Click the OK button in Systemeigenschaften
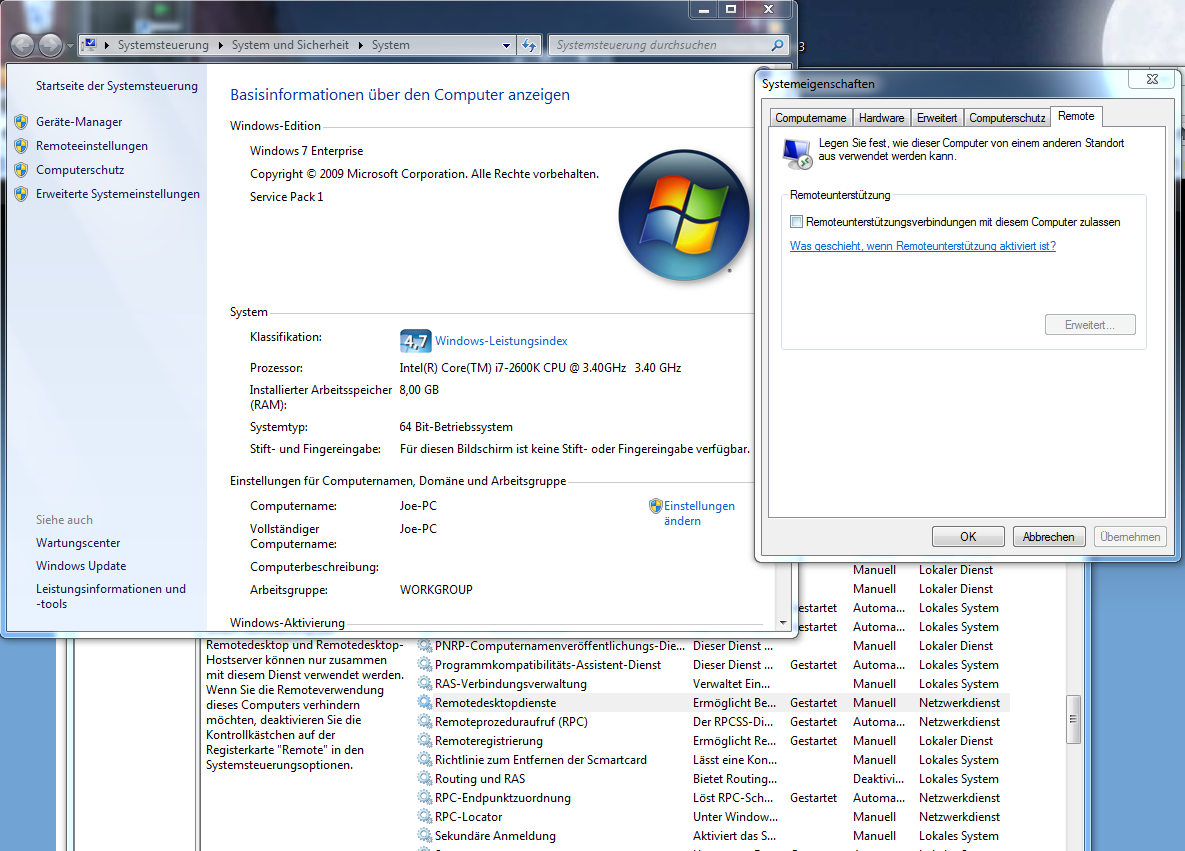The image size is (1185, 851). coord(968,537)
